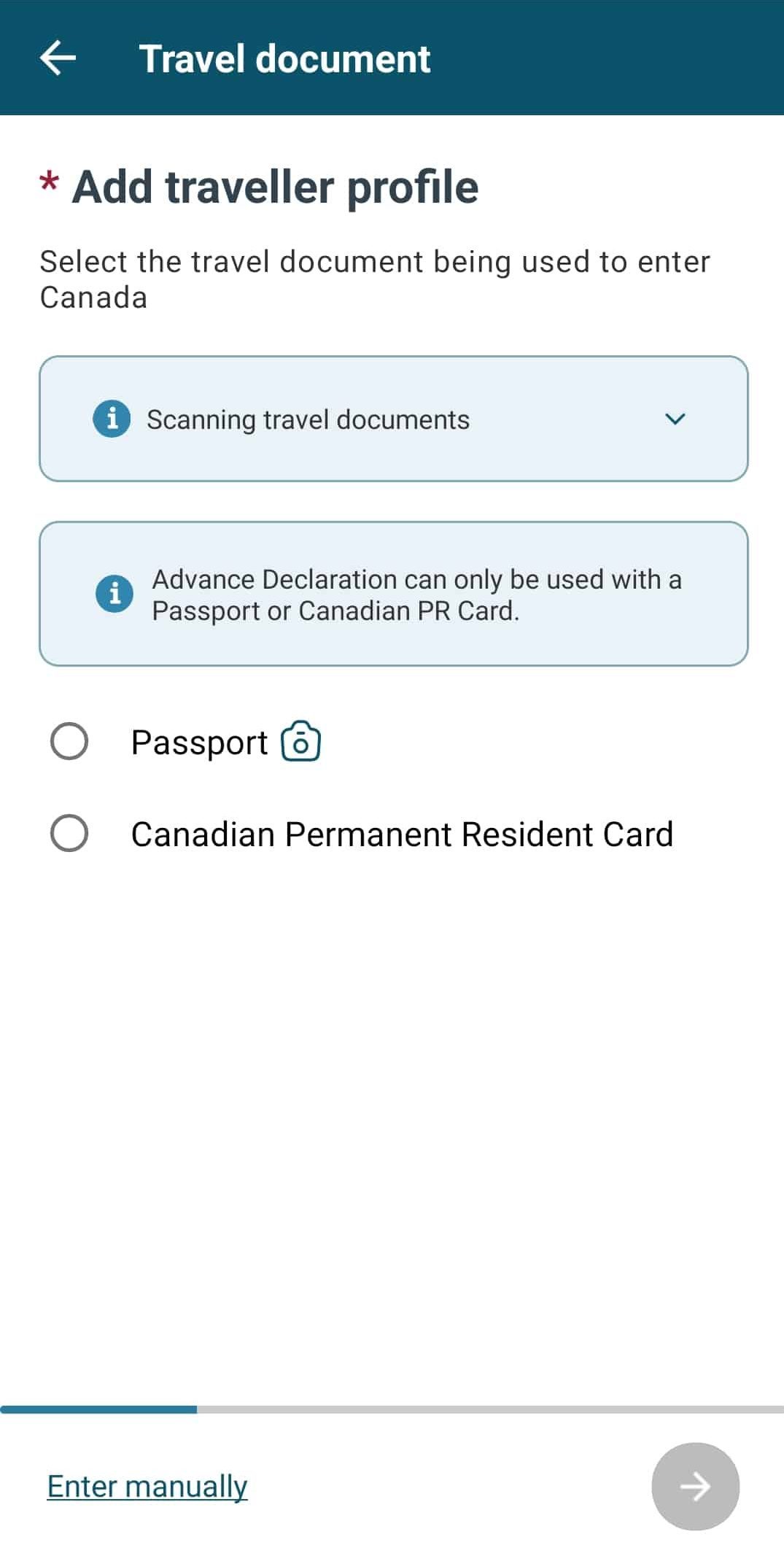Collapse the Scanning travel documents panel
The width and height of the screenshot is (784, 1553).
(675, 419)
